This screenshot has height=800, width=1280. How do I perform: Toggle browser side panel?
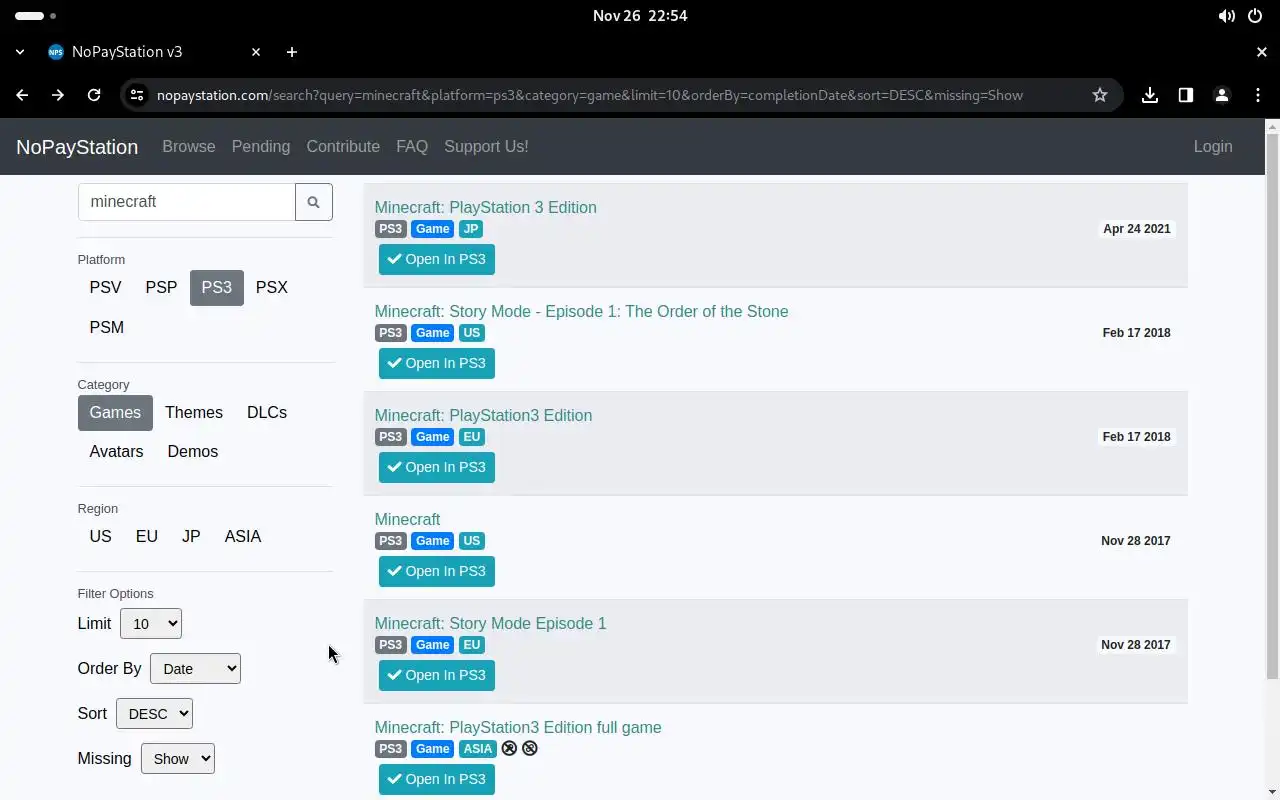pos(1186,95)
